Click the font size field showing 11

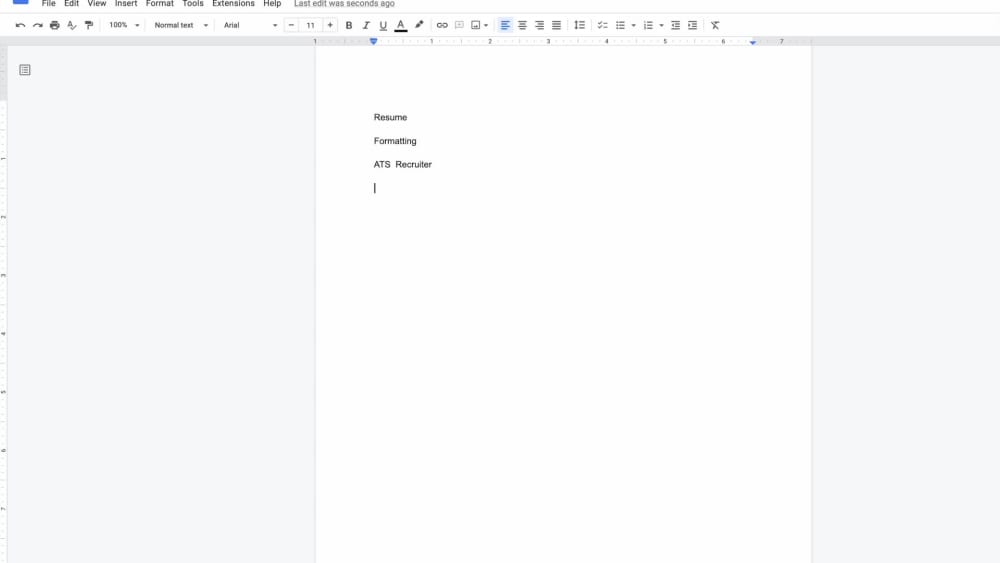(311, 26)
